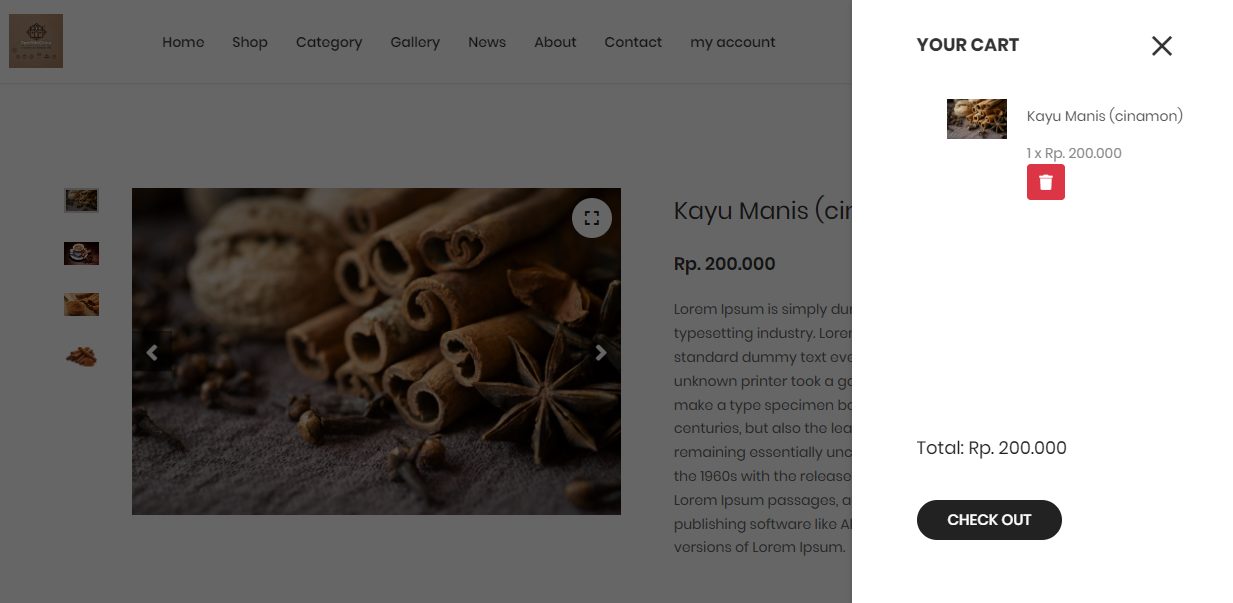Select the cinnamon sticks pile on white thumbnail

pyautogui.click(x=81, y=355)
